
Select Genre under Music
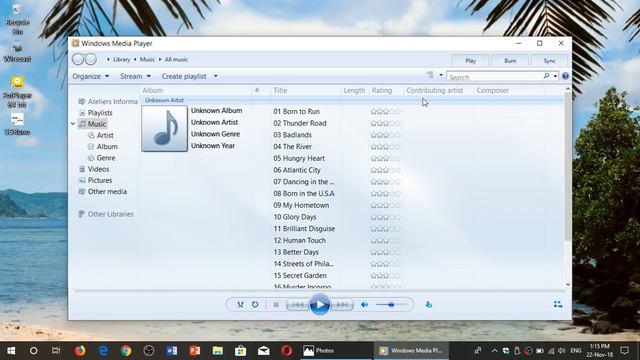pyautogui.click(x=106, y=158)
